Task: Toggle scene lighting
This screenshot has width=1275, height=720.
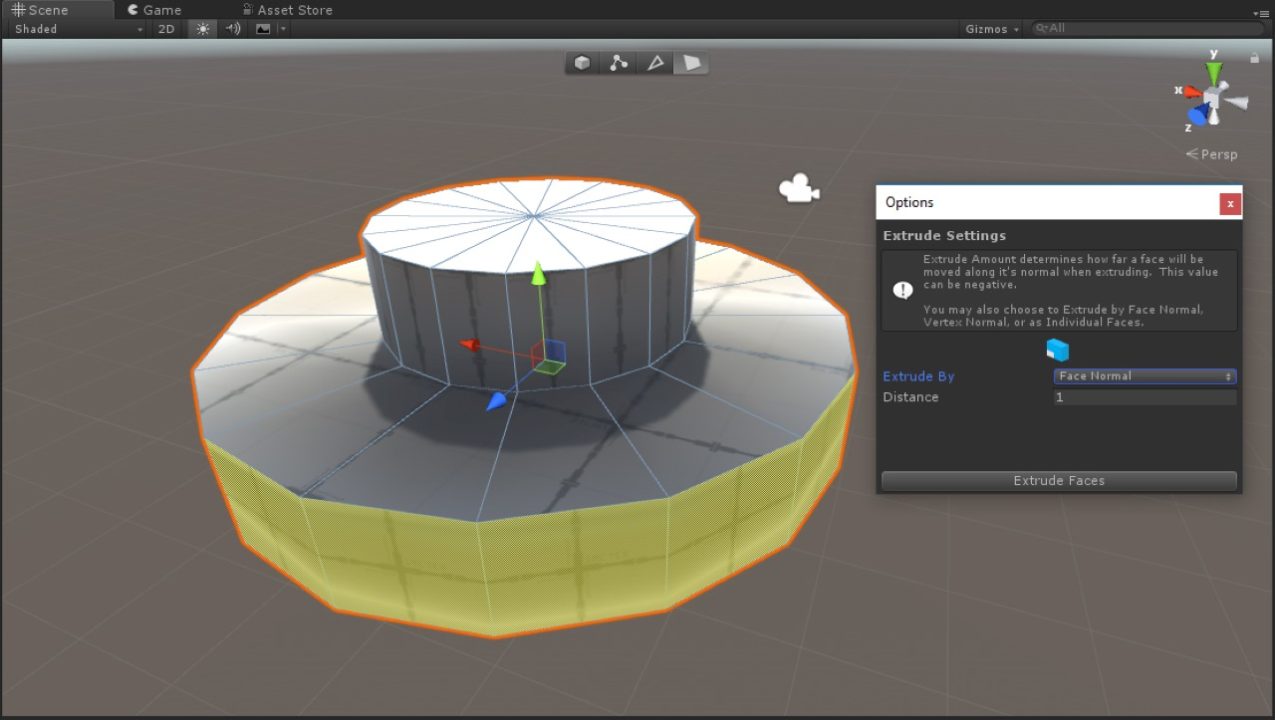Action: [x=202, y=29]
